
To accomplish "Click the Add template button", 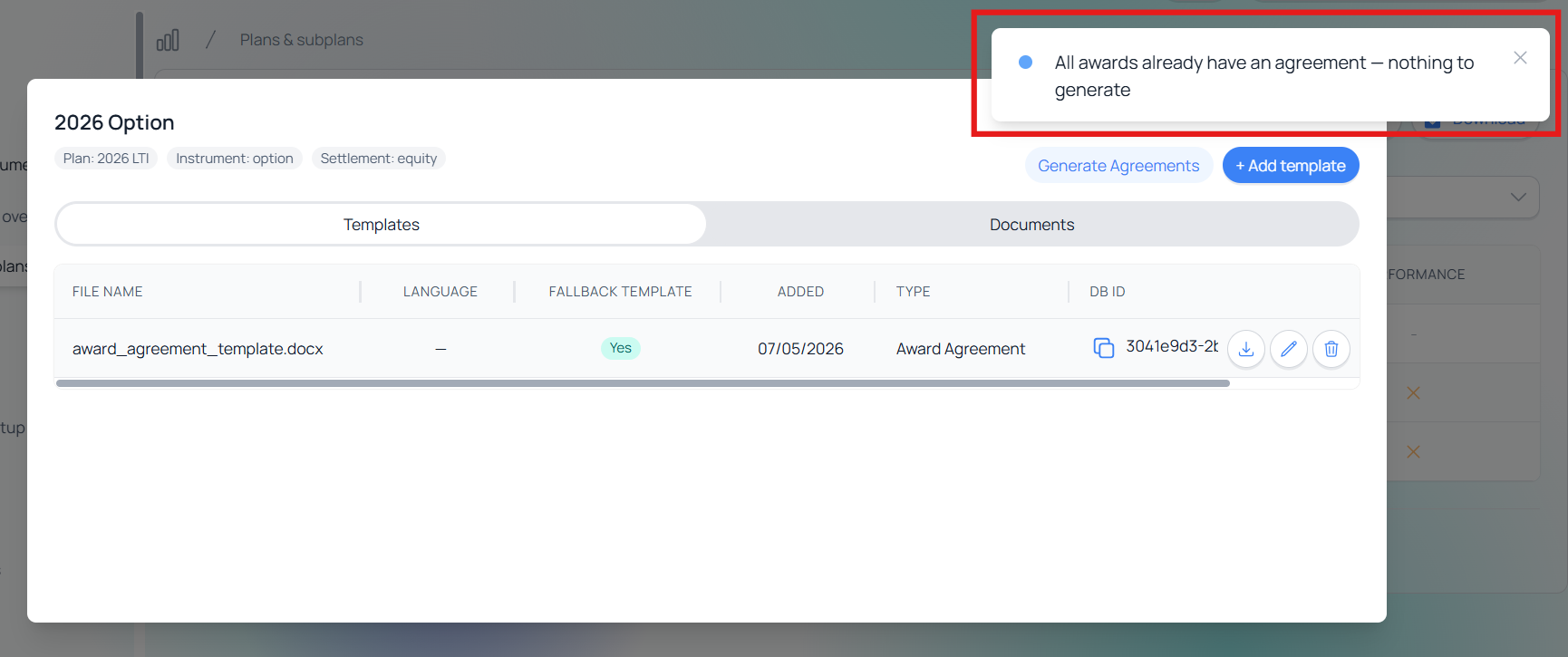I will pyautogui.click(x=1291, y=166).
